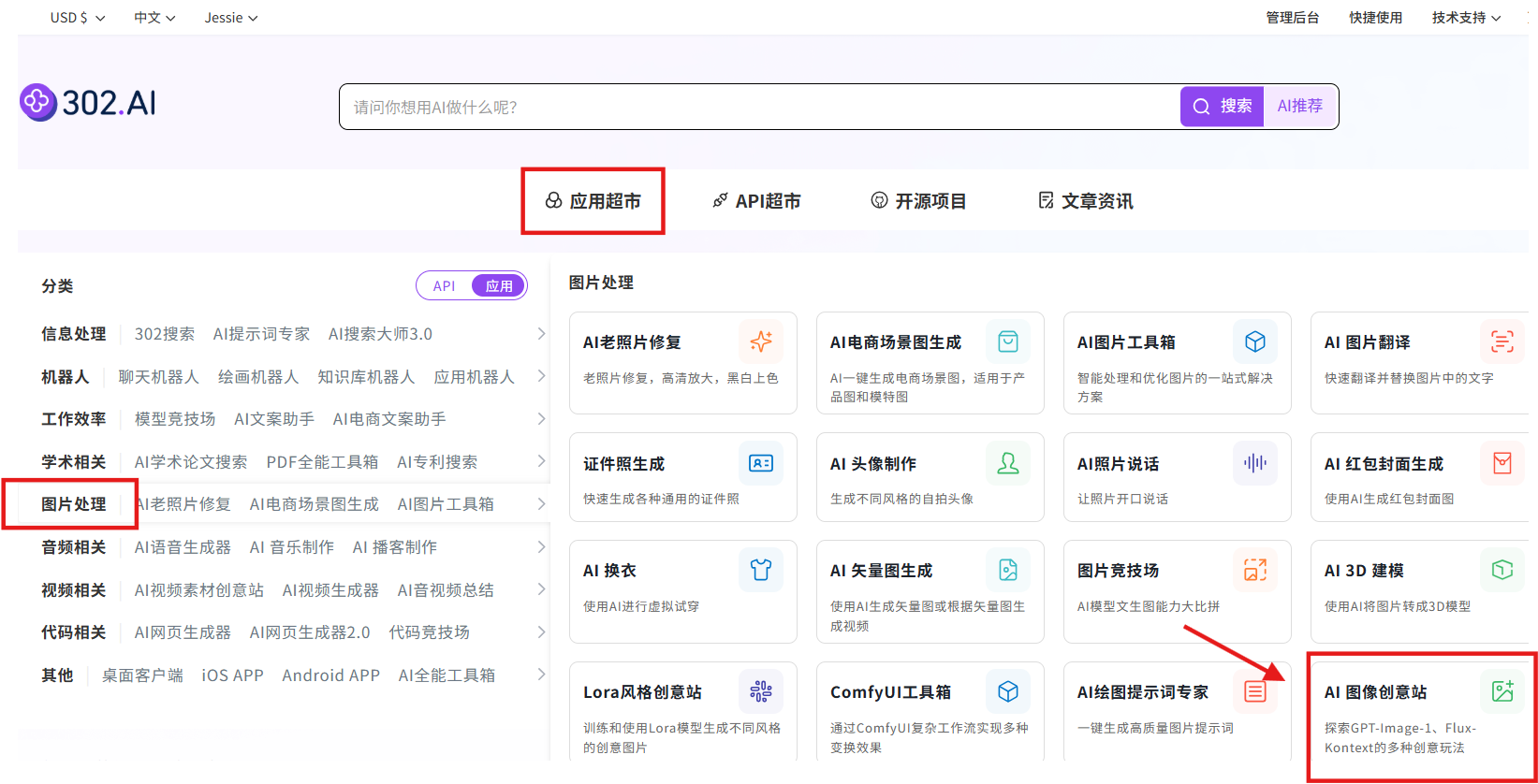
Task: Open the 聊天机器人 link
Action: click(x=159, y=377)
